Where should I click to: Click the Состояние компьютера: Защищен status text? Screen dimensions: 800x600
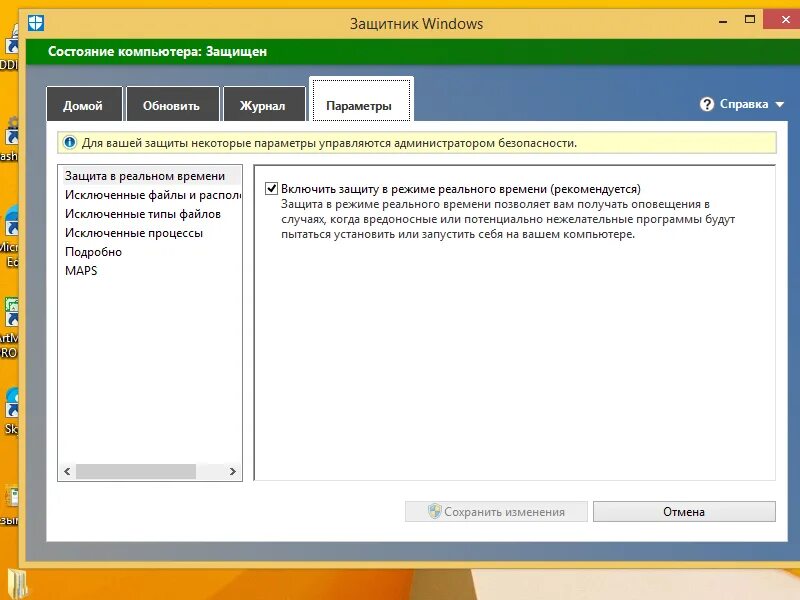(x=157, y=52)
